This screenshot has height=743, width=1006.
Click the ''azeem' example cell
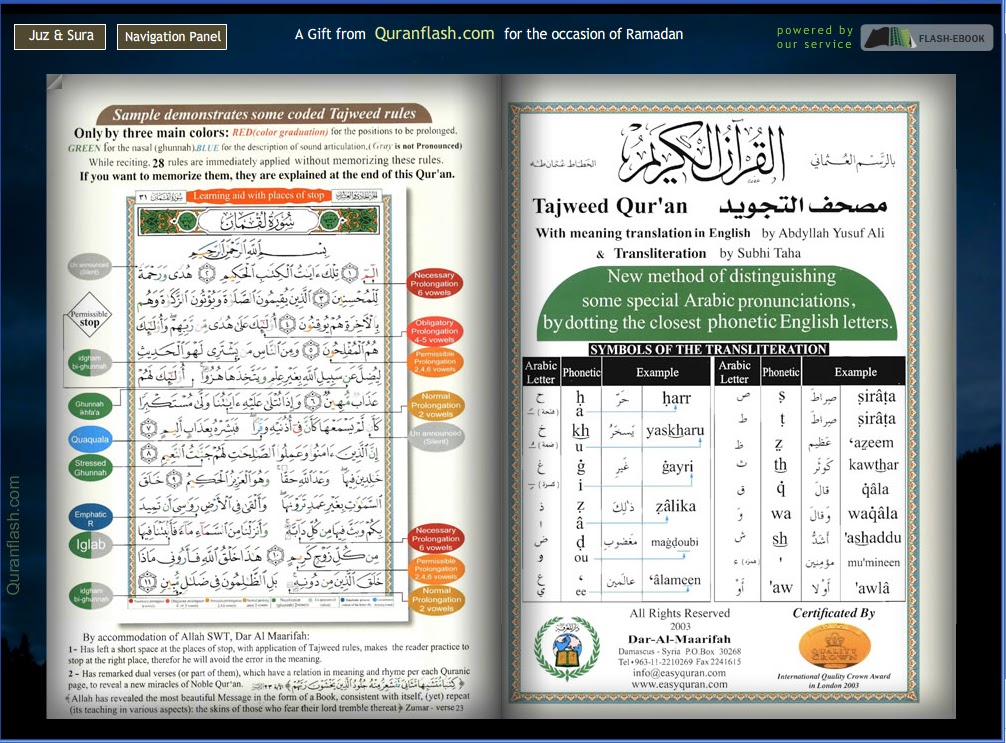871,443
